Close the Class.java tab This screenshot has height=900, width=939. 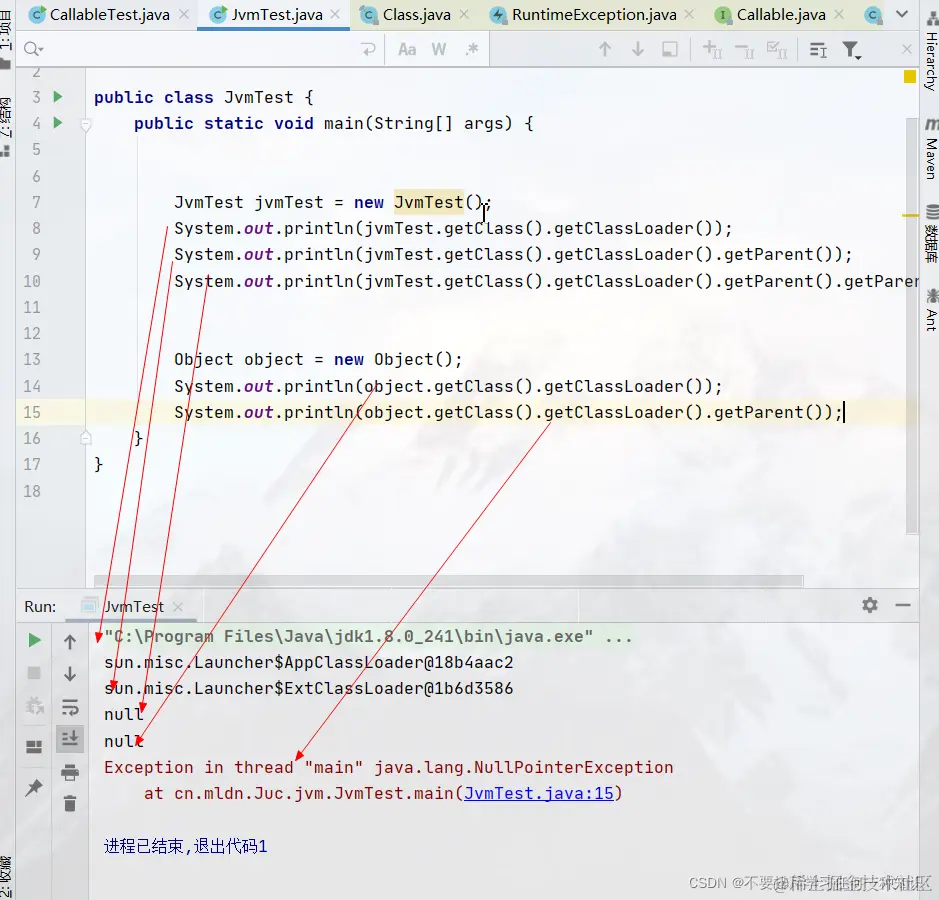pyautogui.click(x=464, y=14)
